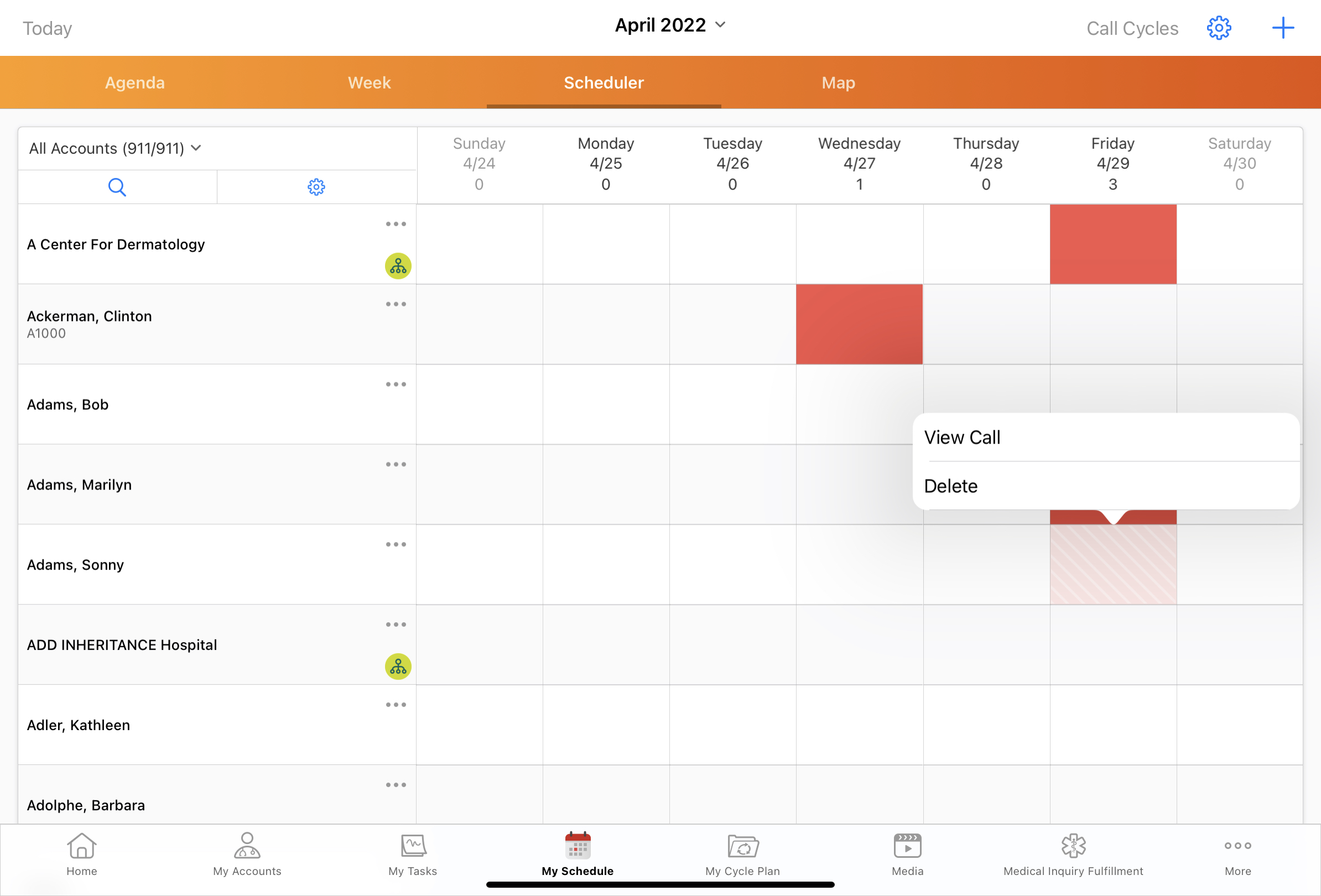Click the Call Cycles button
This screenshot has height=896, width=1321.
(x=1132, y=28)
